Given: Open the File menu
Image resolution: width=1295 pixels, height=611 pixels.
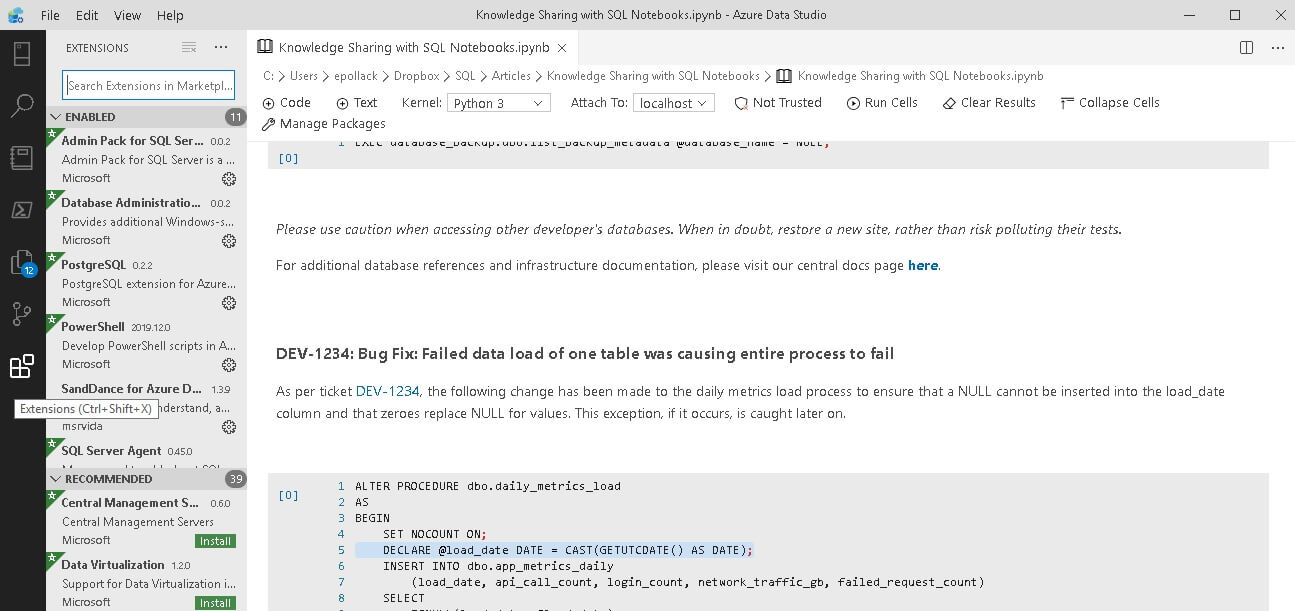Looking at the screenshot, I should [50, 15].
